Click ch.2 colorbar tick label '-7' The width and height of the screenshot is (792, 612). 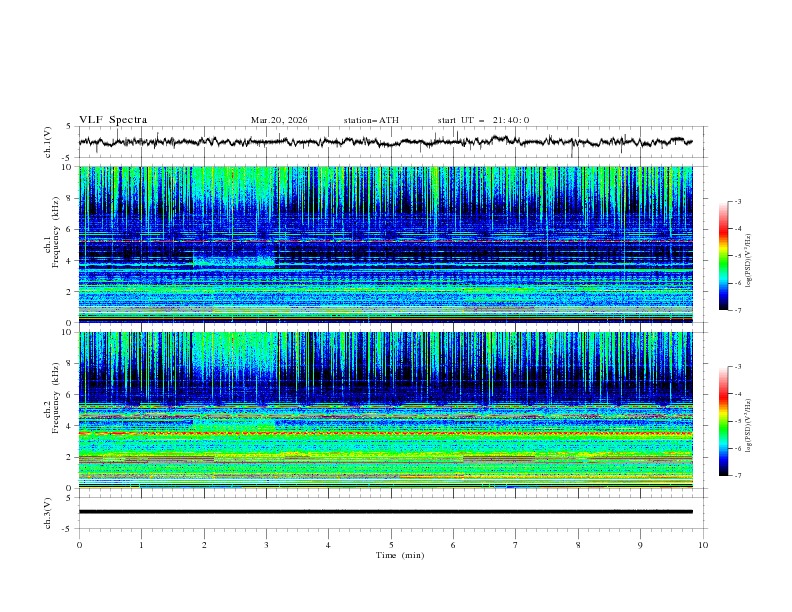point(738,476)
